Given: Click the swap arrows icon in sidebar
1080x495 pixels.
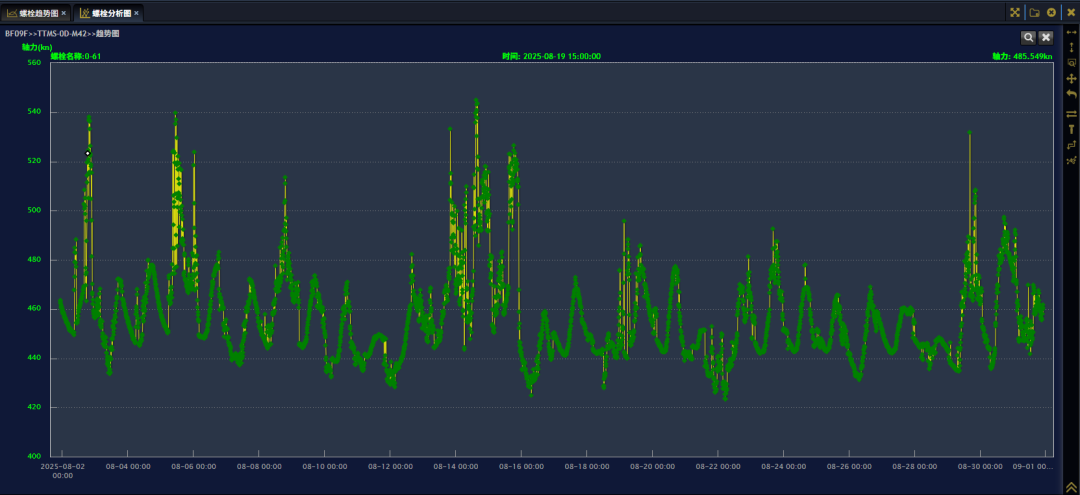Looking at the screenshot, I should coord(1071,114).
